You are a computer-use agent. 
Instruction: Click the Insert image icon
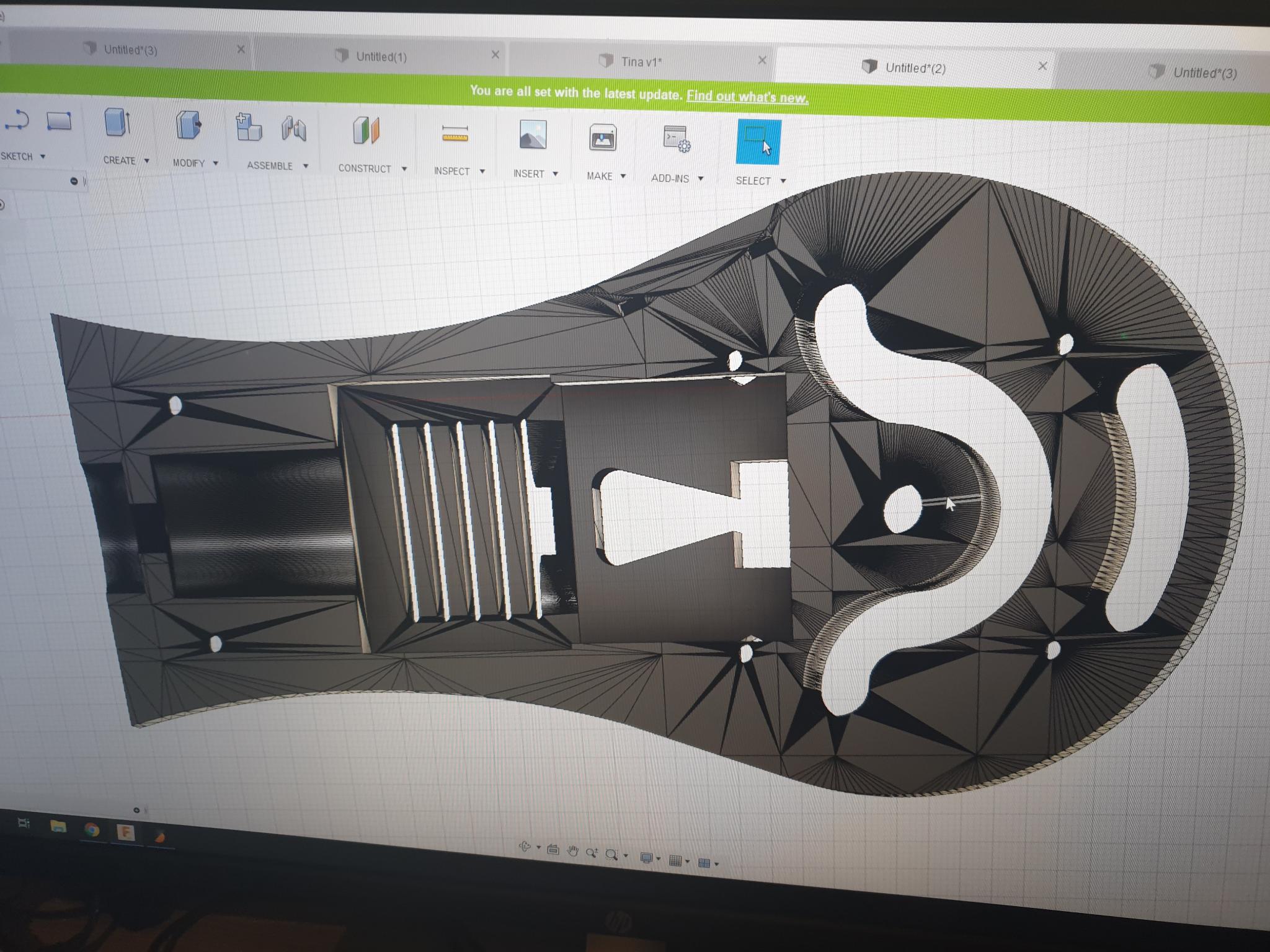[x=533, y=134]
